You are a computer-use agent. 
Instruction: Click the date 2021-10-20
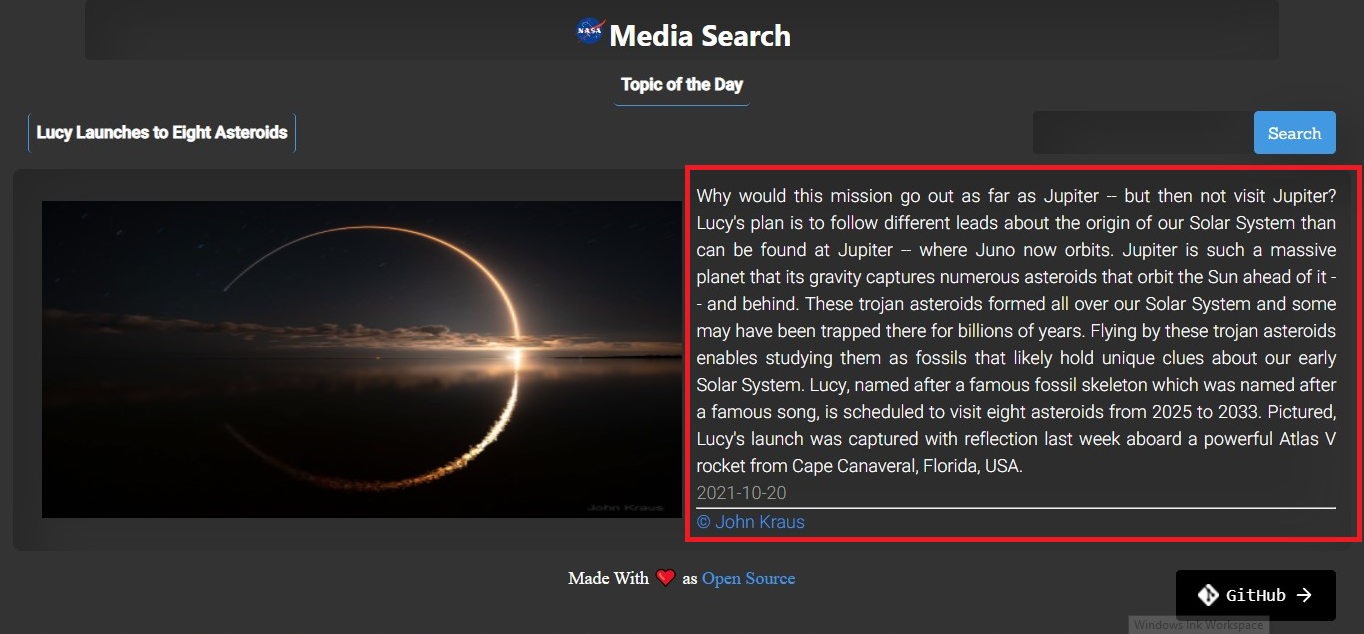(x=742, y=493)
